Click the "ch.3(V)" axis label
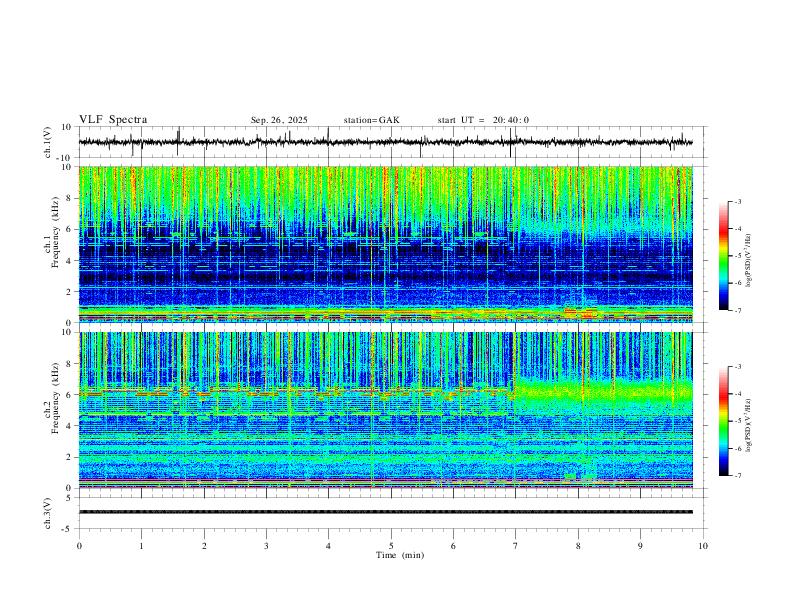 coord(49,513)
